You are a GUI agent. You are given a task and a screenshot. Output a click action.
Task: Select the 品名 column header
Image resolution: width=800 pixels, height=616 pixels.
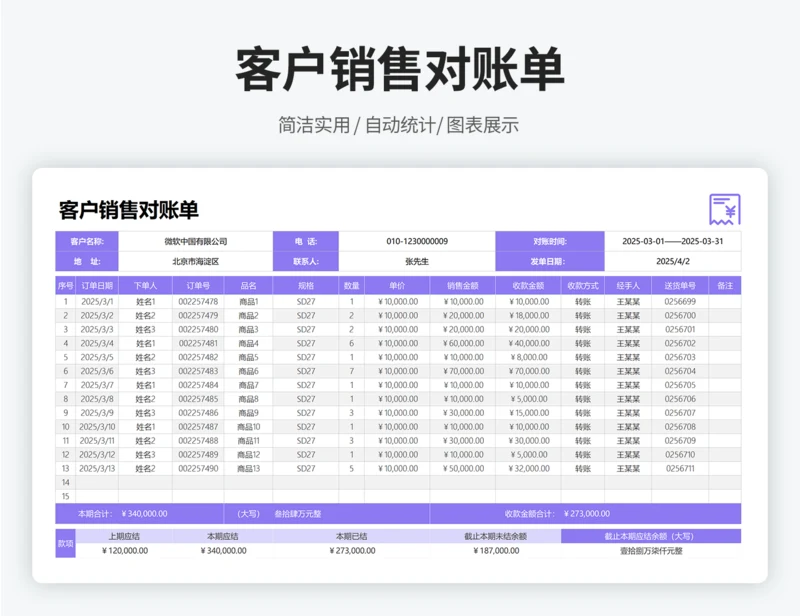pos(248,286)
